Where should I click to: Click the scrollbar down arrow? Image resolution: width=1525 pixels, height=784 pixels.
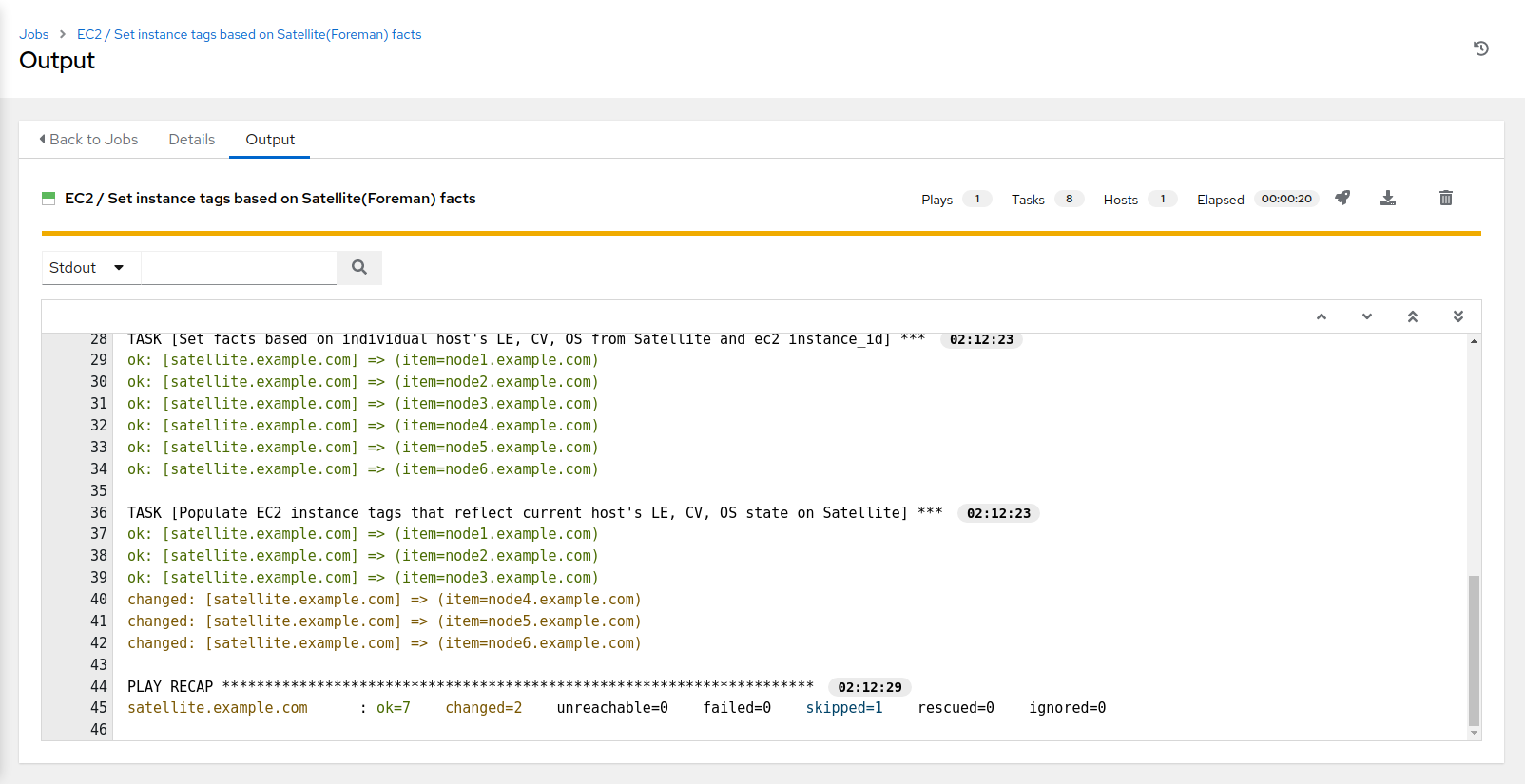pyautogui.click(x=1474, y=733)
